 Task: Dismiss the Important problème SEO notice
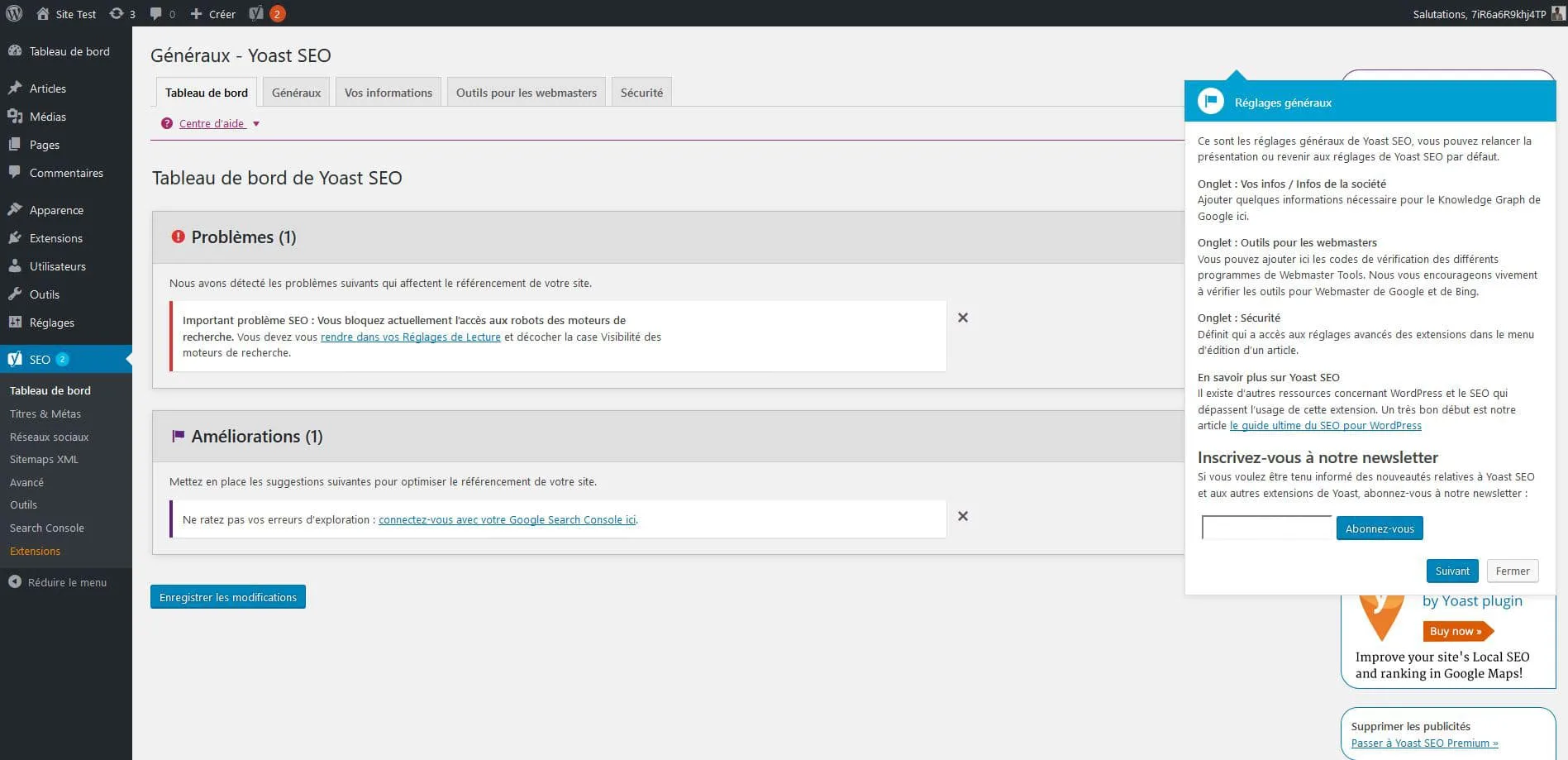pos(963,318)
